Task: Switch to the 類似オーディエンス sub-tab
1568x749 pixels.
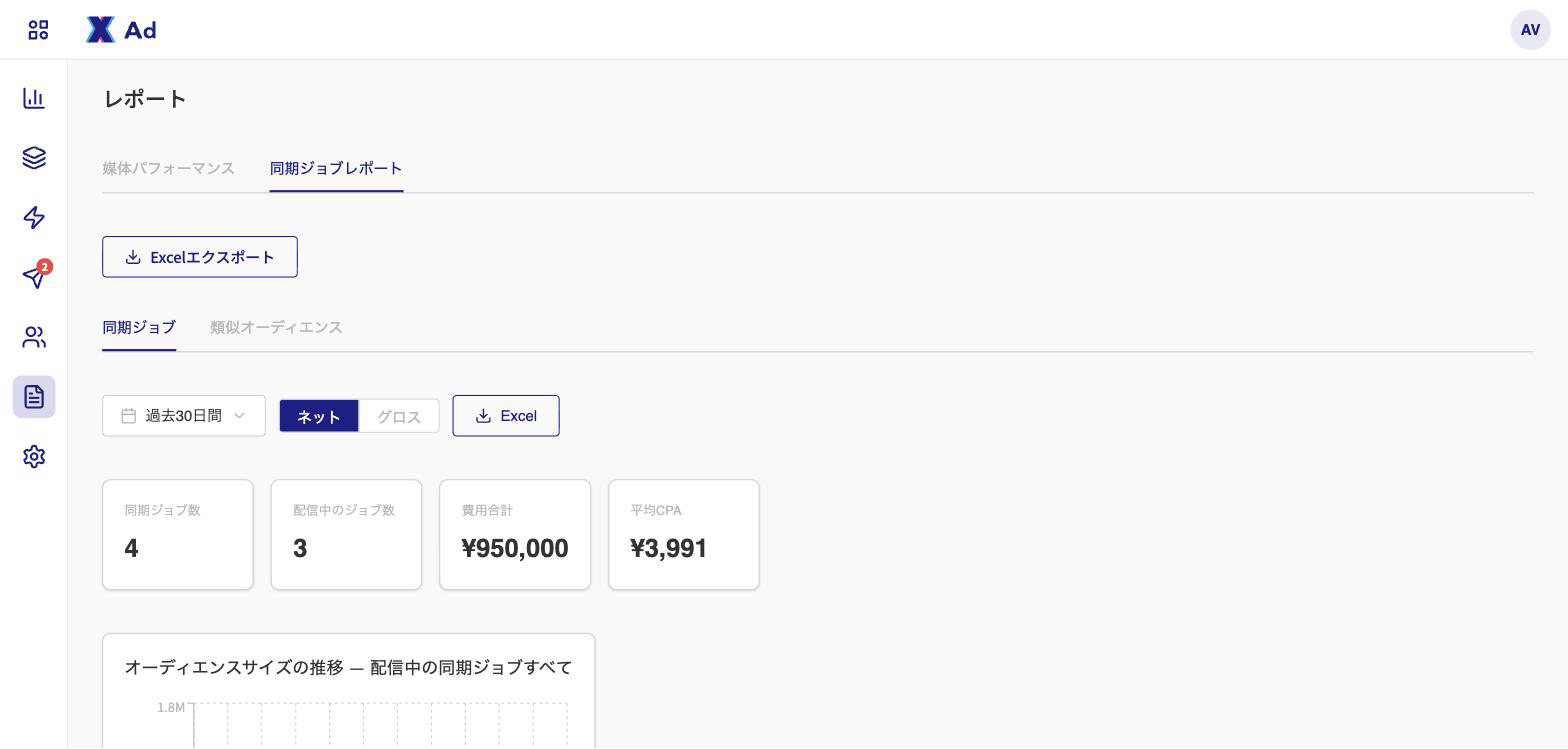Action: (x=276, y=327)
